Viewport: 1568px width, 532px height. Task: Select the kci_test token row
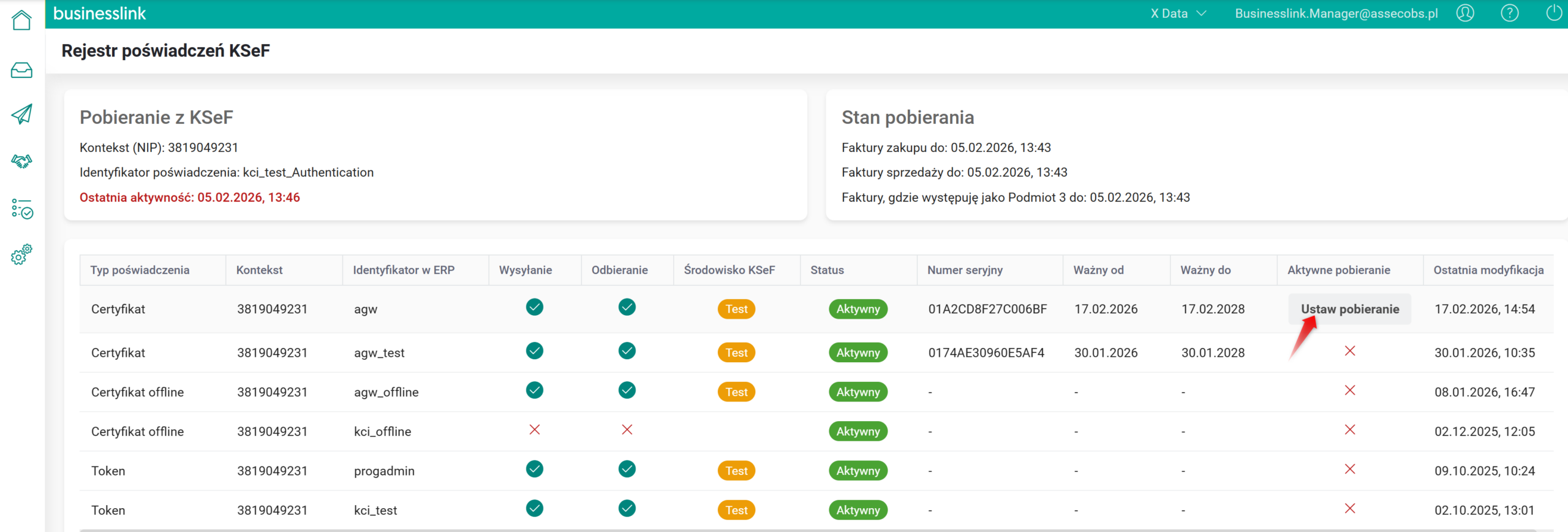pos(375,510)
